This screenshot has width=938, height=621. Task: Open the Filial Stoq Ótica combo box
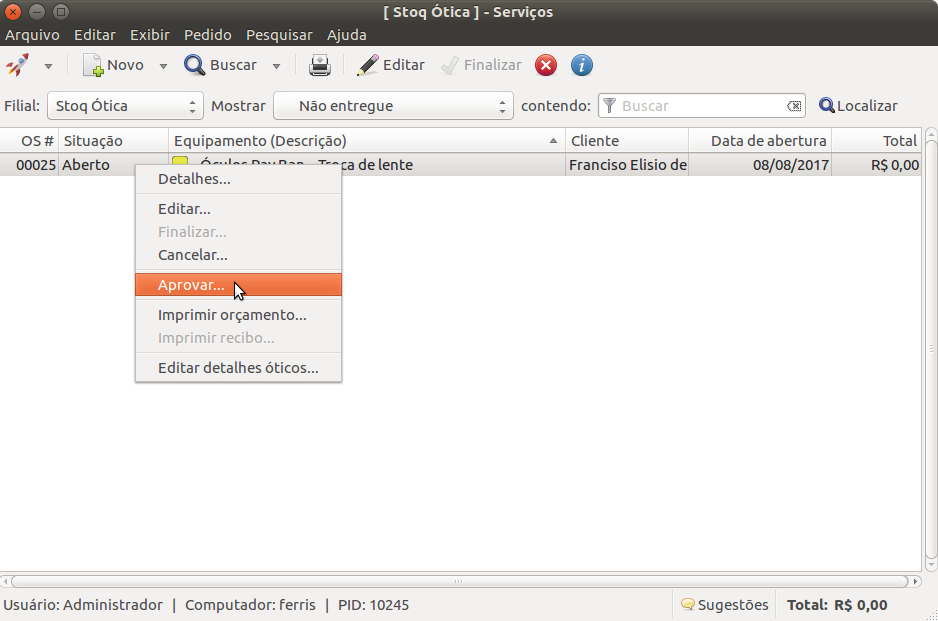125,106
